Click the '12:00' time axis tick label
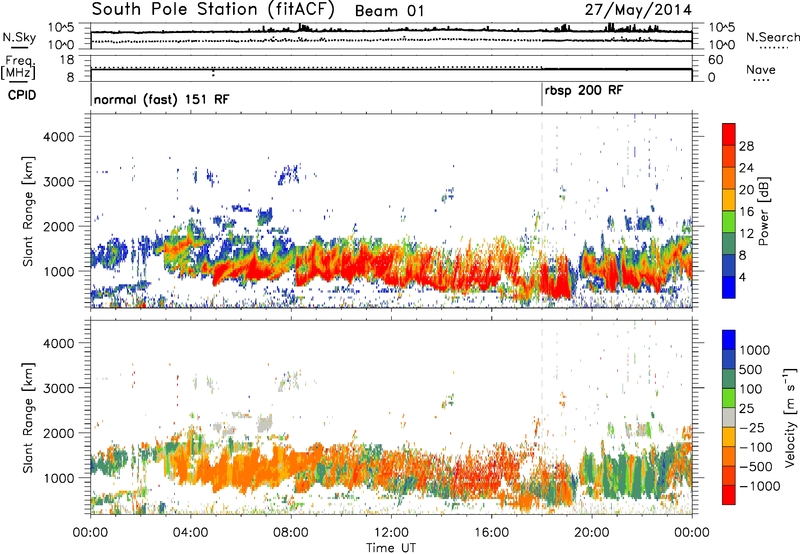Screen dimensions: 800x554 (x=391, y=532)
